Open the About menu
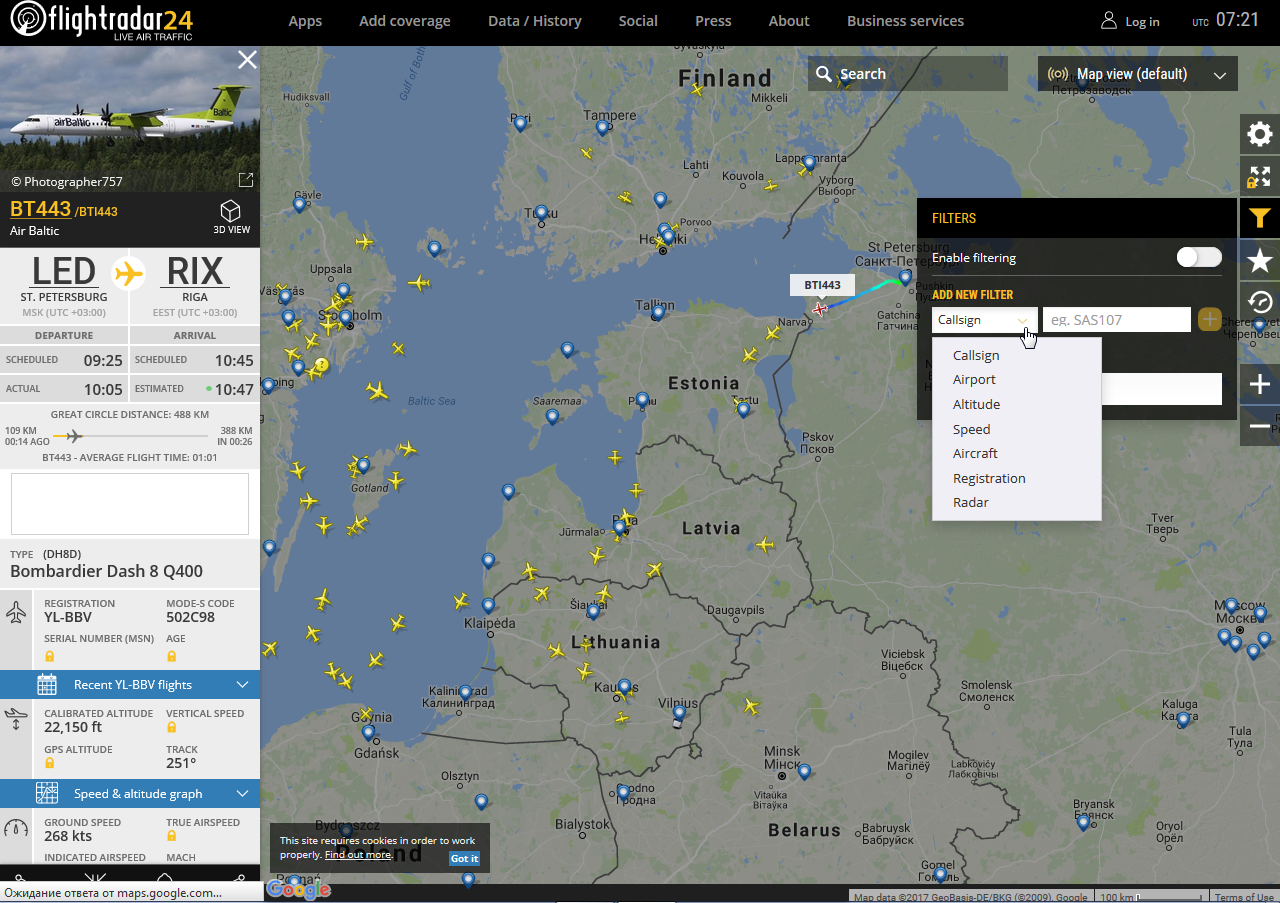The image size is (1280, 903). 789,21
